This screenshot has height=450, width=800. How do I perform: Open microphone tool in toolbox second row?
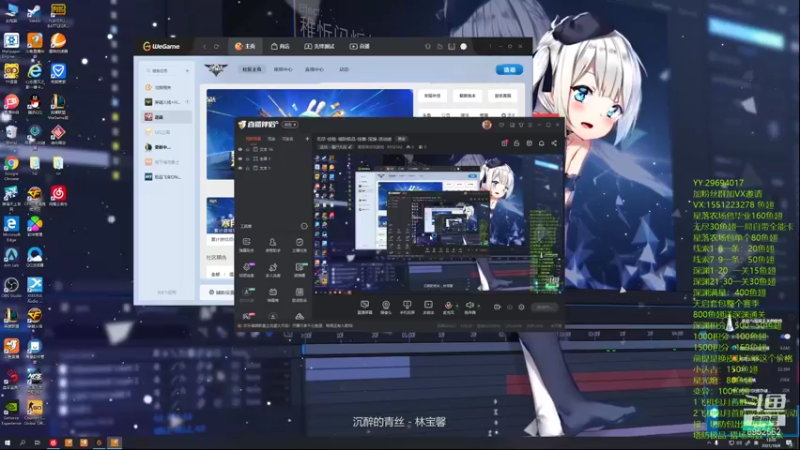click(246, 269)
